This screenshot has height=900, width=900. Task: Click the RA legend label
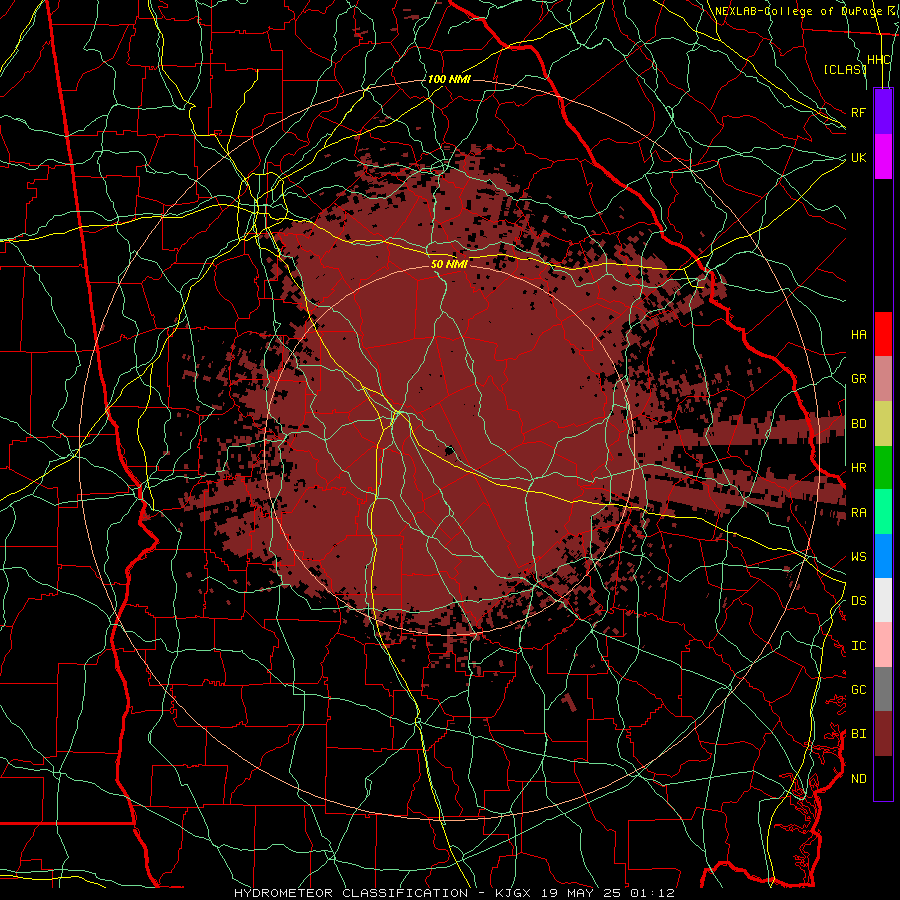coord(858,513)
